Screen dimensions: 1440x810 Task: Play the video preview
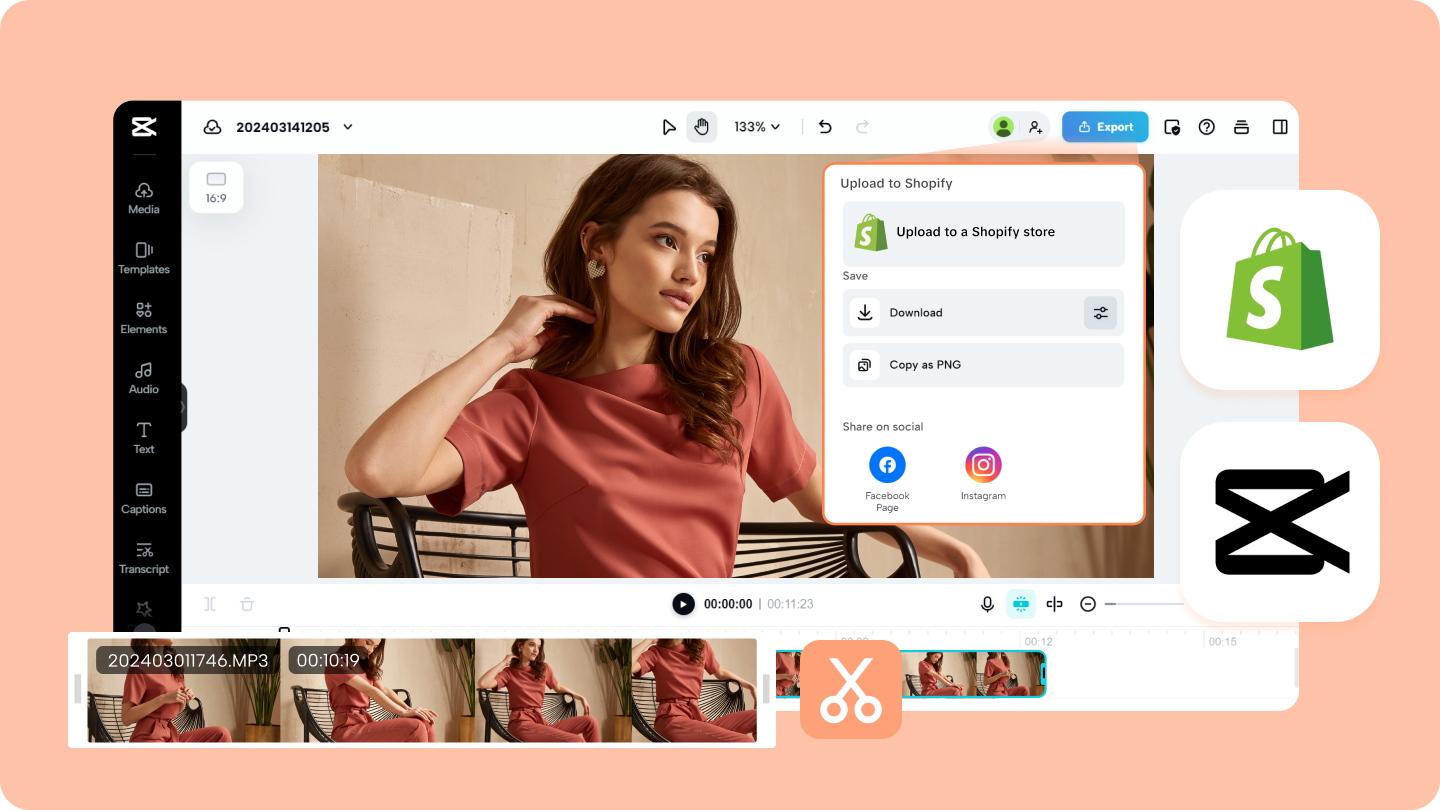point(683,604)
